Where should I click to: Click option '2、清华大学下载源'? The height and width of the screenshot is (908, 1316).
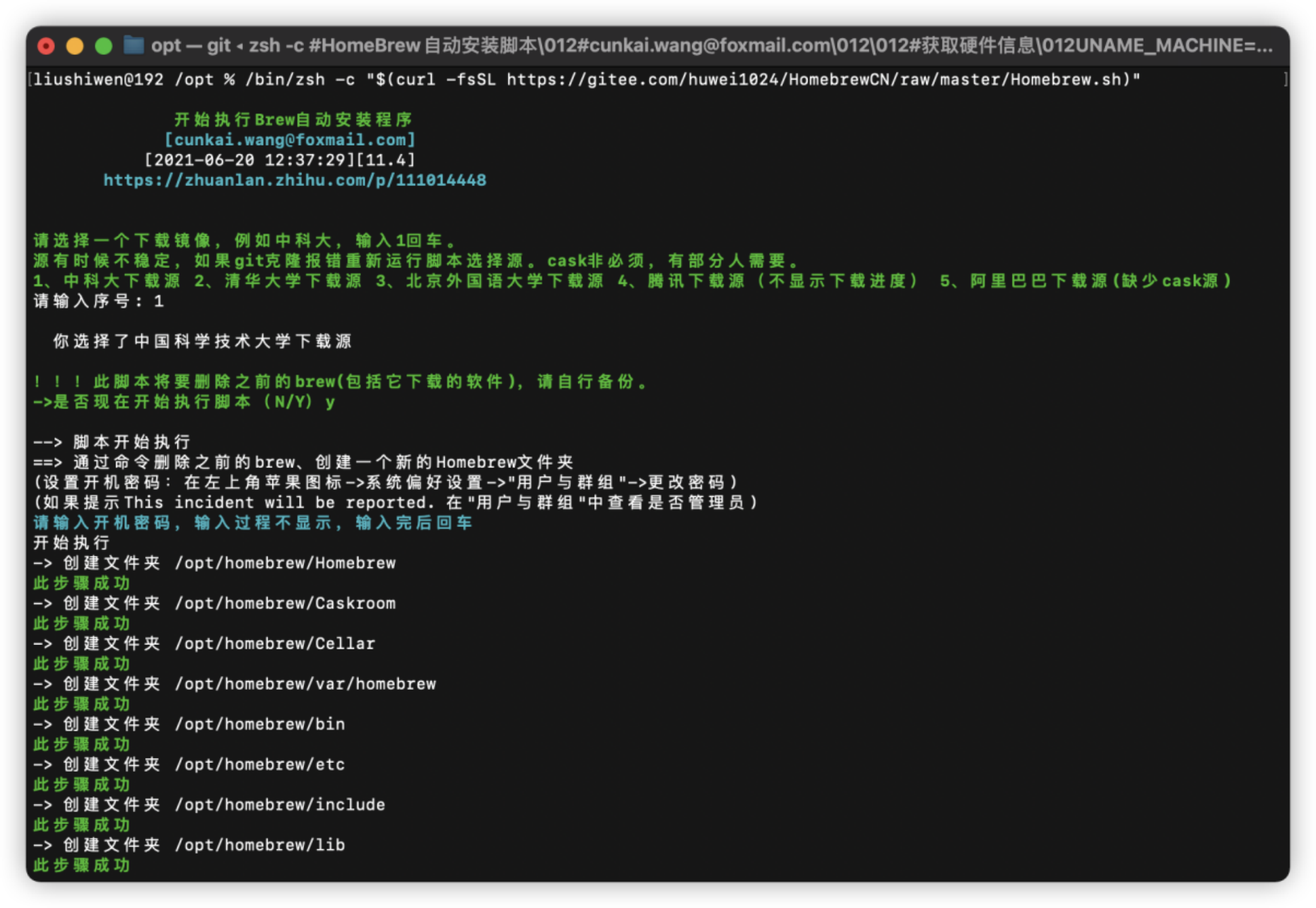tap(278, 281)
